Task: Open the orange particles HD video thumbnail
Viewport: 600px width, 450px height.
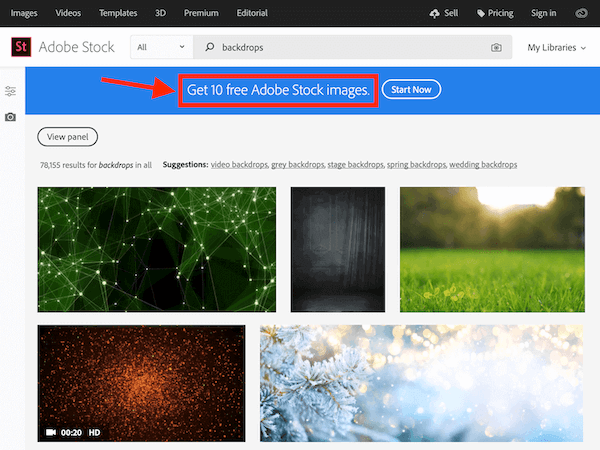Action: click(141, 383)
